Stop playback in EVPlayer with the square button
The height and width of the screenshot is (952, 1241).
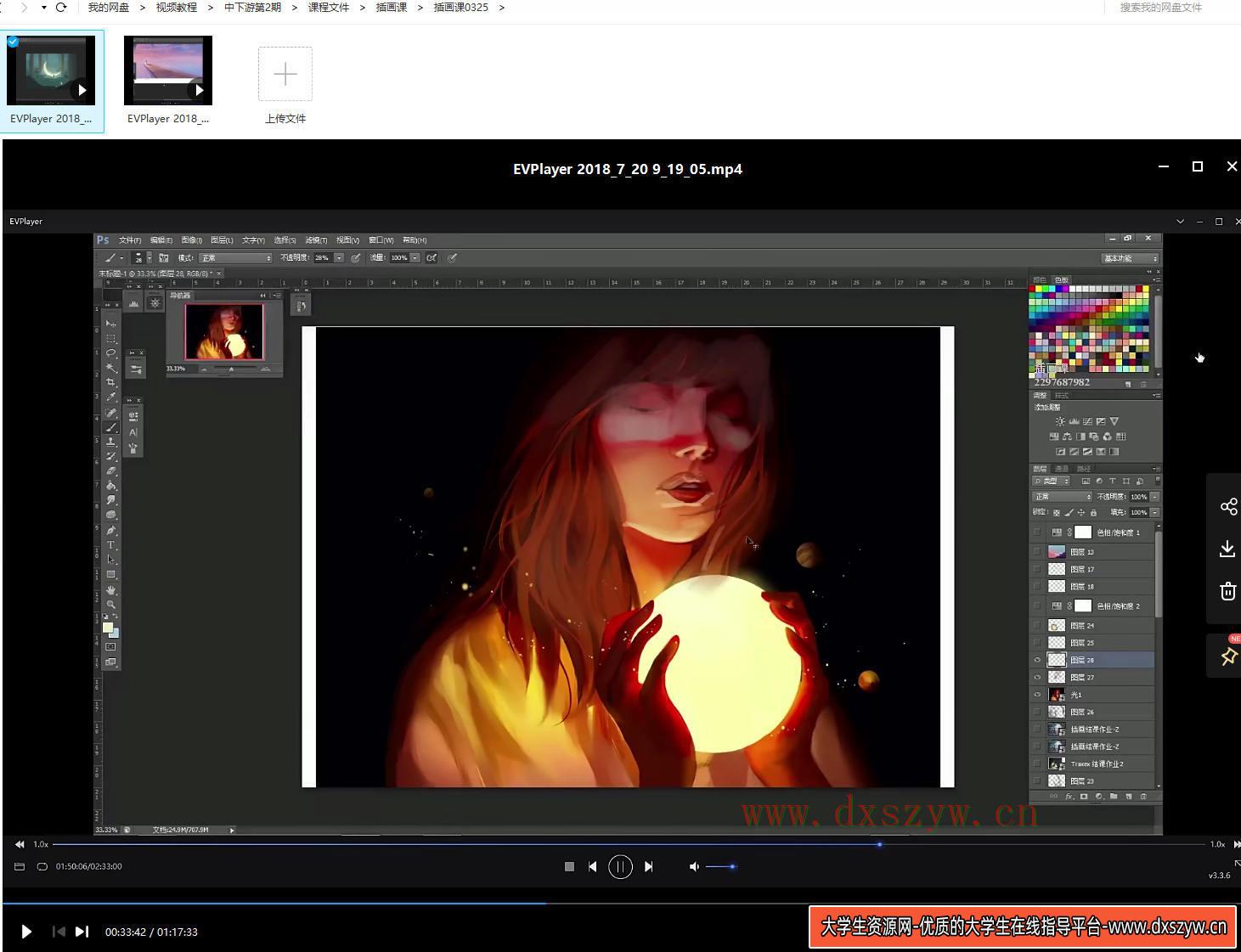569,866
